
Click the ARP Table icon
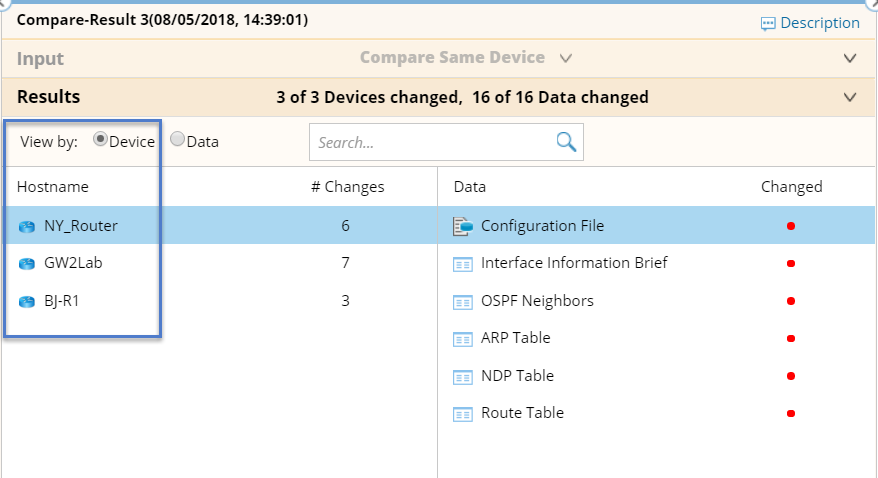(462, 339)
